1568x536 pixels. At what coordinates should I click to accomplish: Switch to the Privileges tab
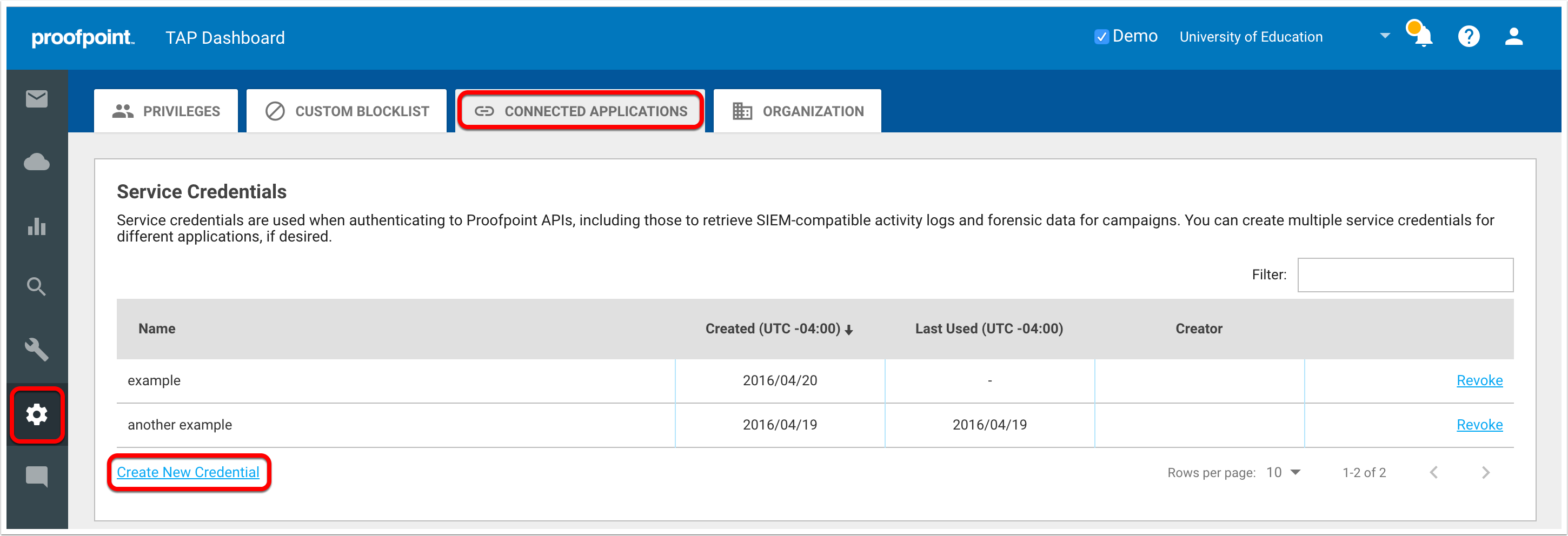coord(166,111)
